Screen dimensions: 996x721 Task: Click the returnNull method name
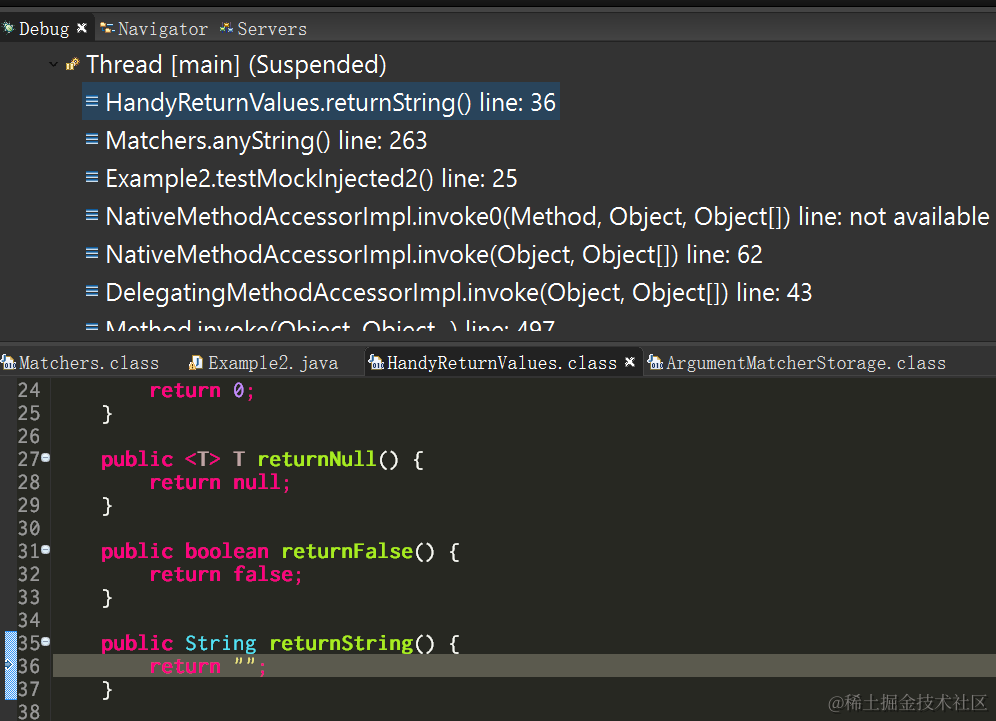click(317, 459)
